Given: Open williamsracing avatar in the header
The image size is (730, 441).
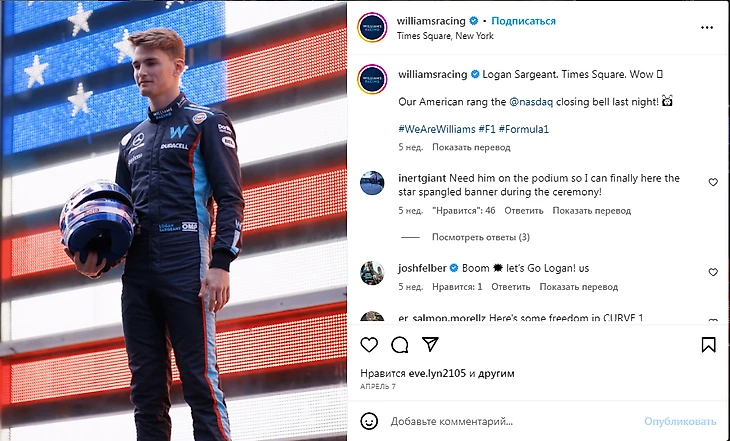Looking at the screenshot, I should (x=372, y=27).
